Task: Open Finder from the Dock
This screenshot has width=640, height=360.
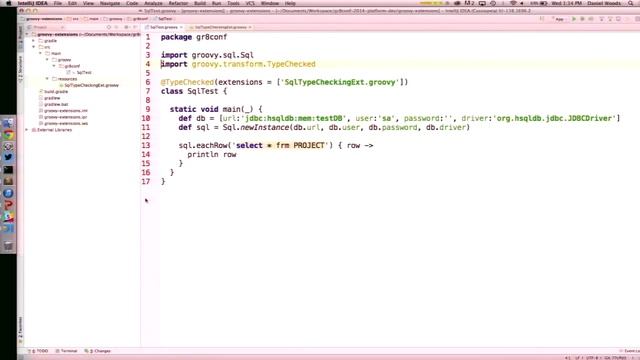Action: click(8, 123)
